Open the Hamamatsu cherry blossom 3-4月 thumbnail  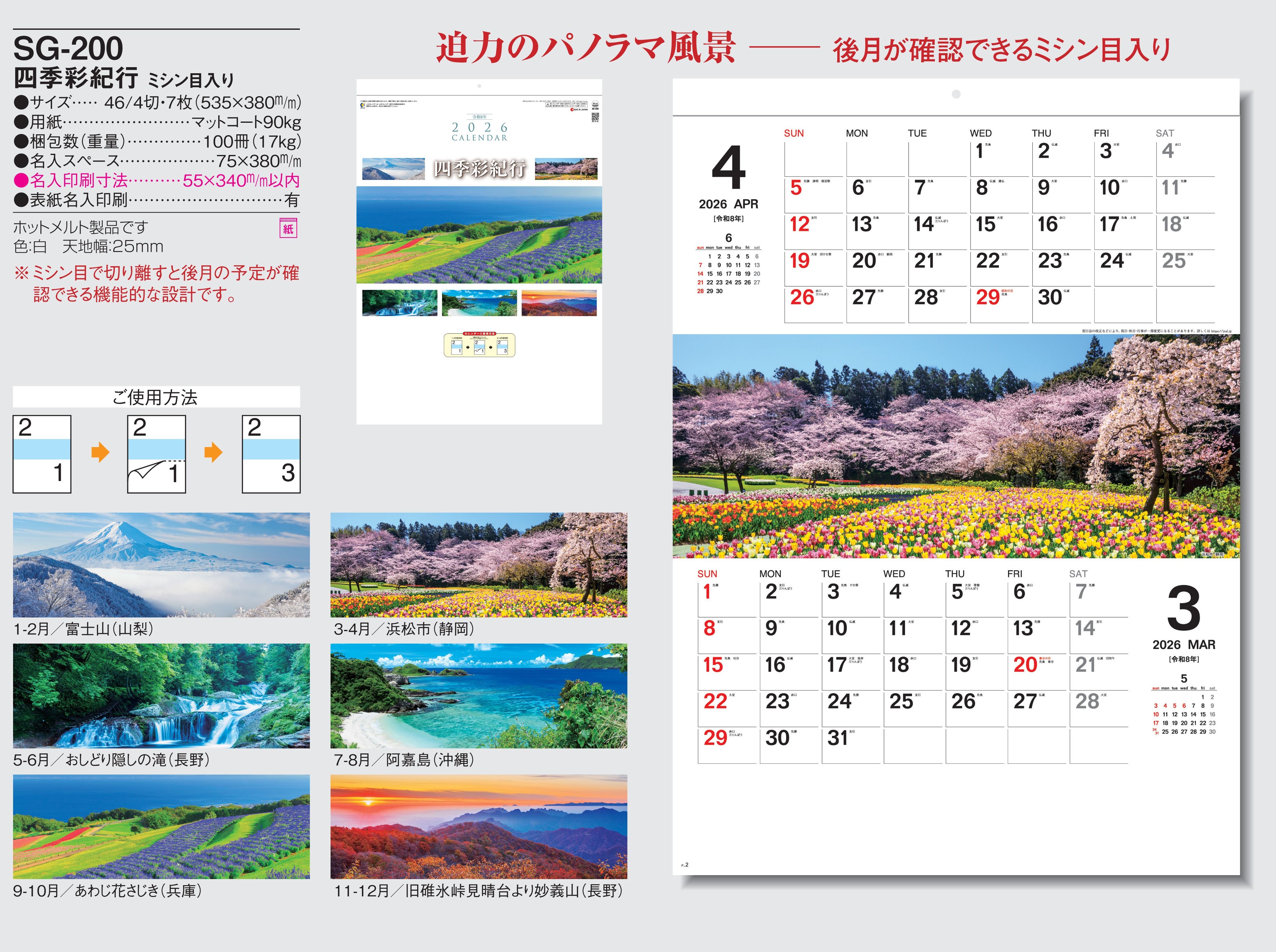click(479, 565)
